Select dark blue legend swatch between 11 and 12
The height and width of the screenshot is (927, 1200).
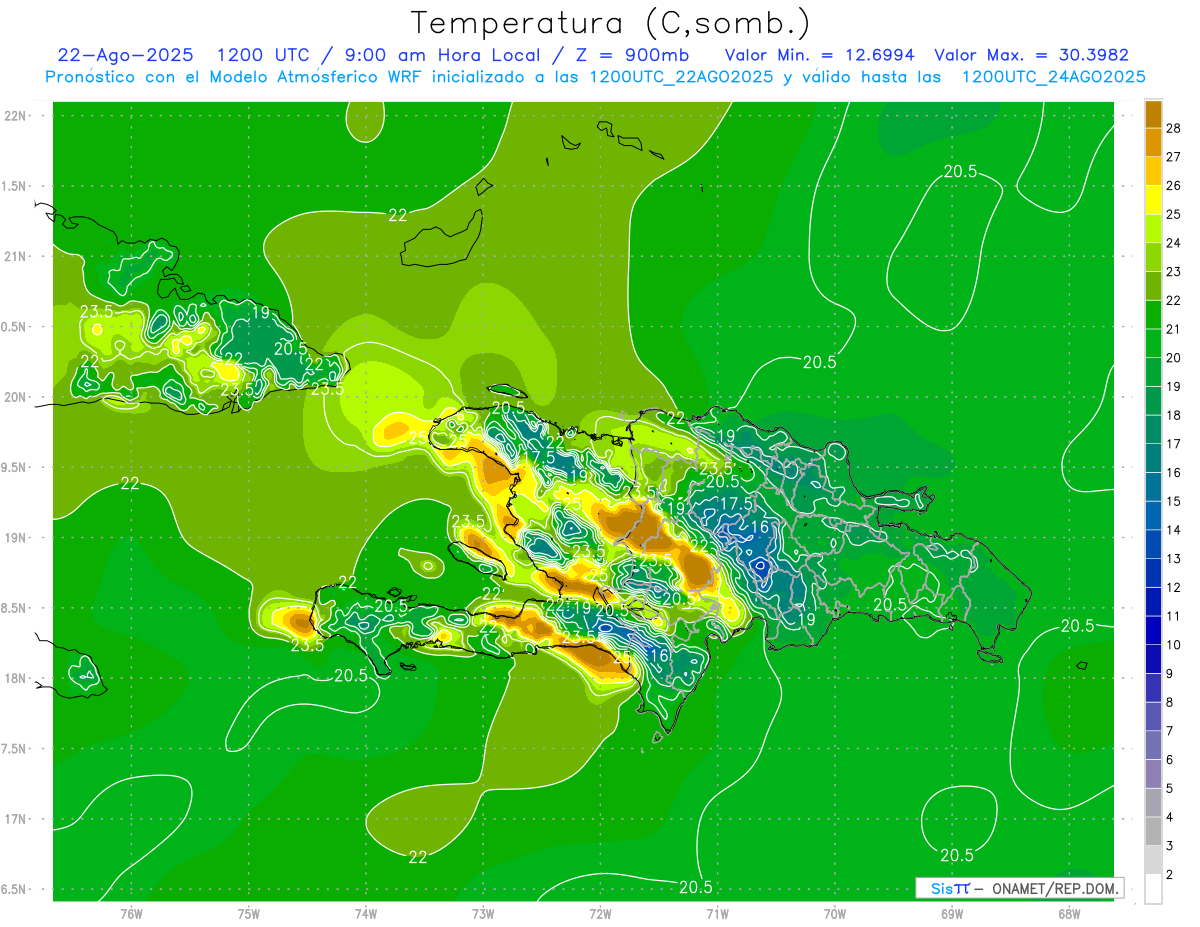tap(1153, 602)
